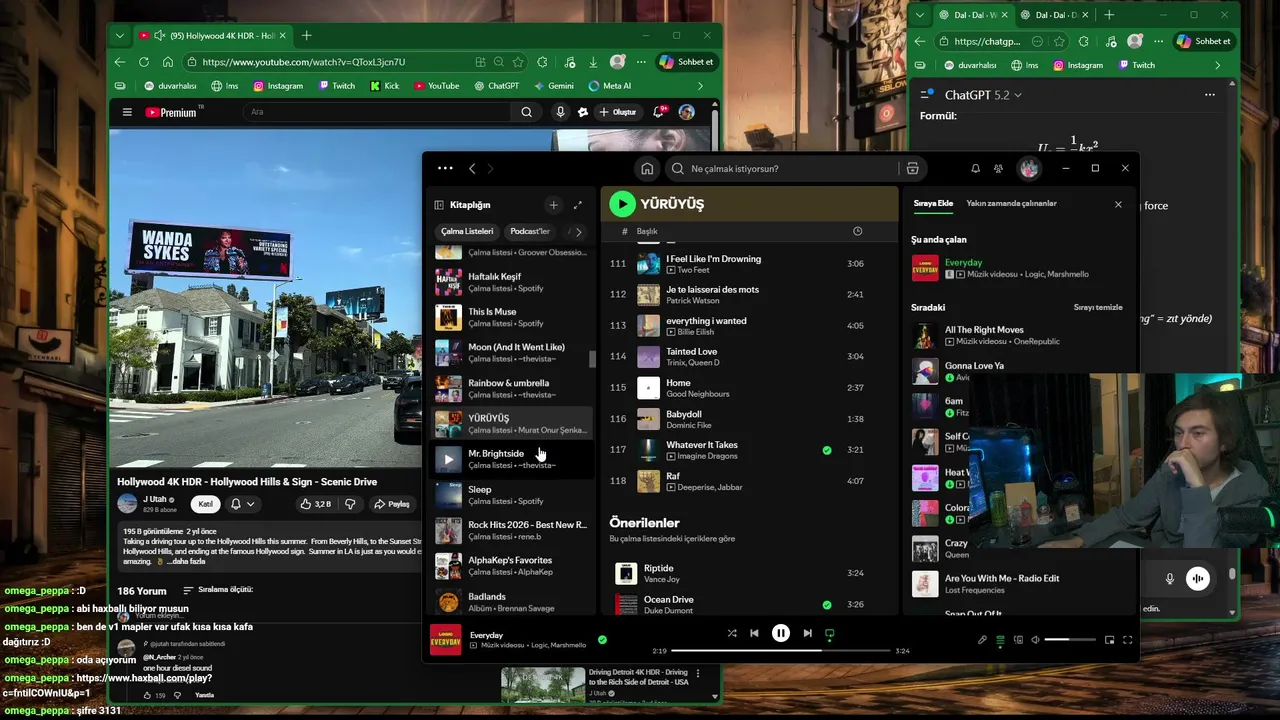Go back in Spotify navigation
Image resolution: width=1280 pixels, height=720 pixels.
pos(472,169)
